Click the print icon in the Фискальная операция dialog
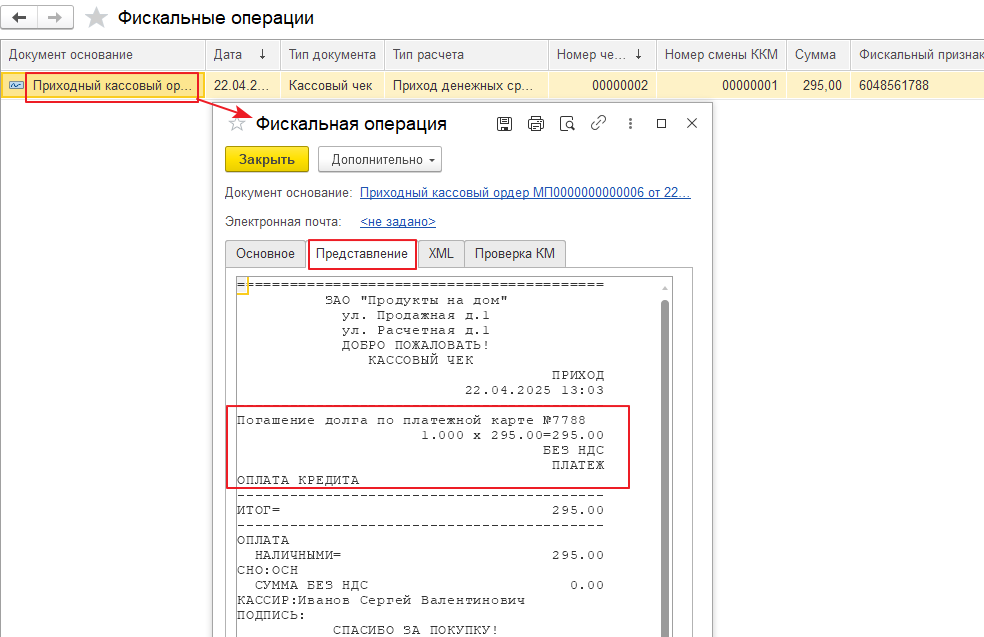Image resolution: width=984 pixels, height=637 pixels. click(536, 124)
